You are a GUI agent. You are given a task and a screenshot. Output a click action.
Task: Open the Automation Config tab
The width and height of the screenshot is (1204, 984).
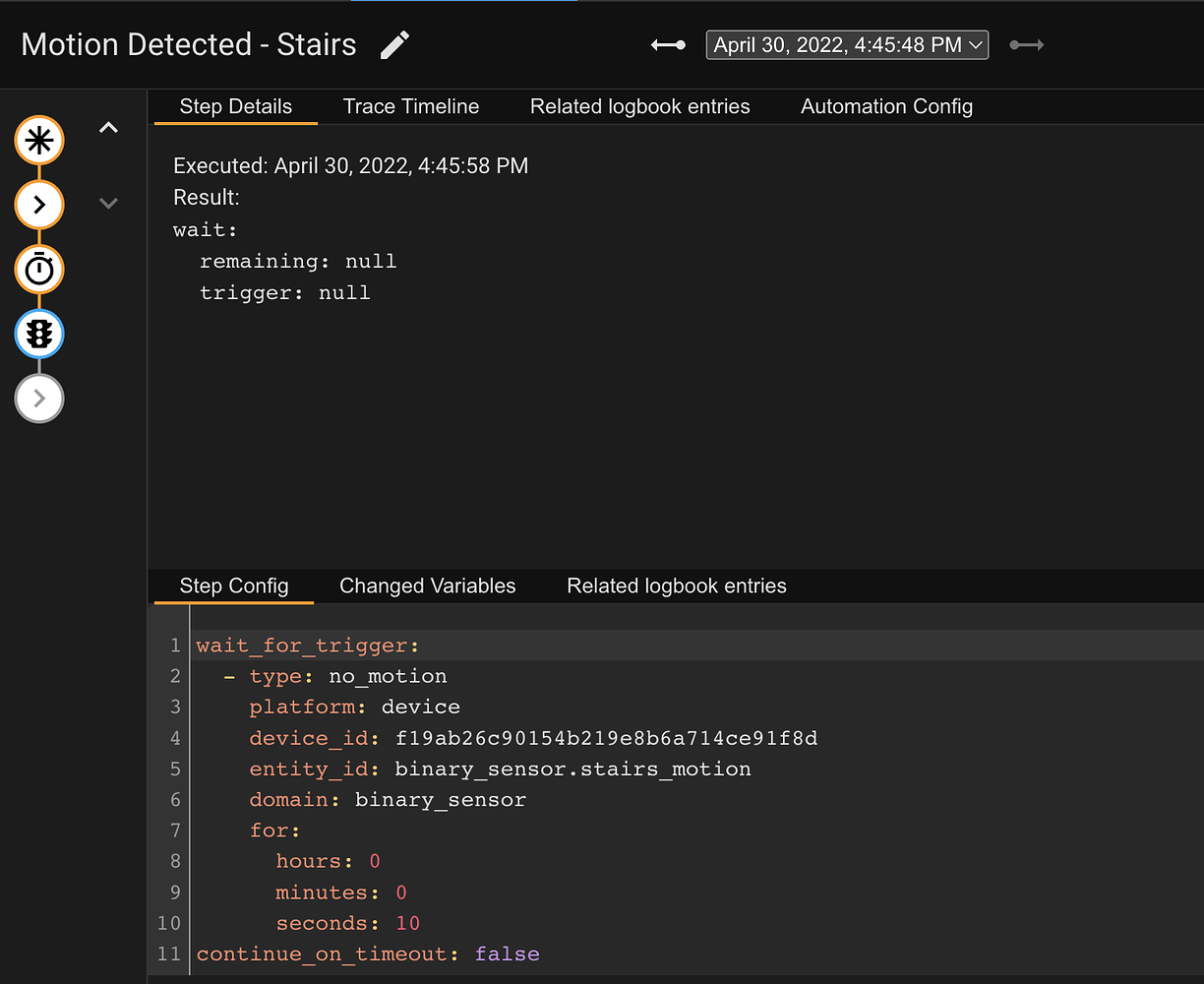coord(886,106)
